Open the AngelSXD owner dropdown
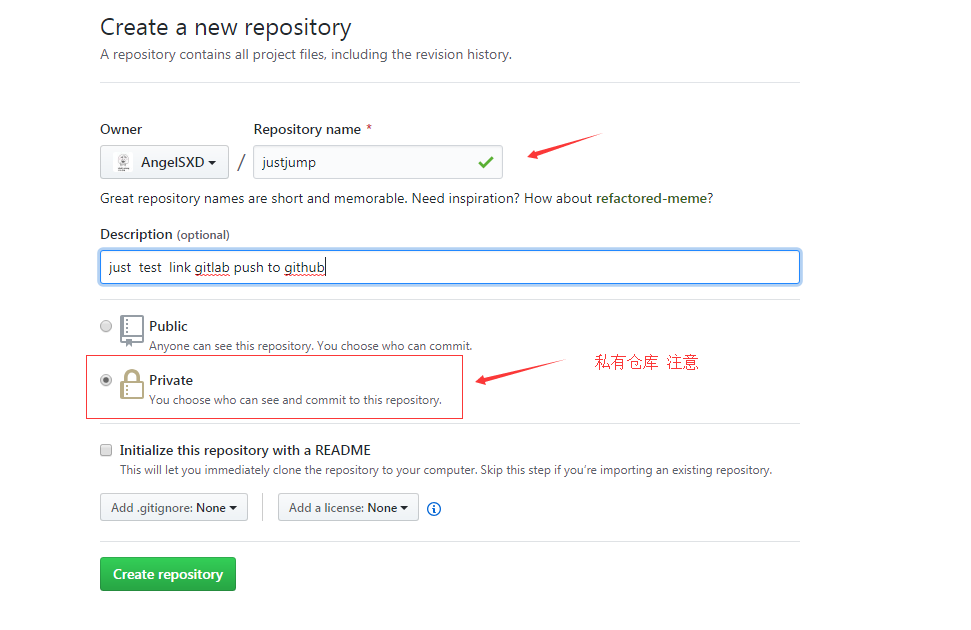Screen dimensions: 971x630 (164, 162)
